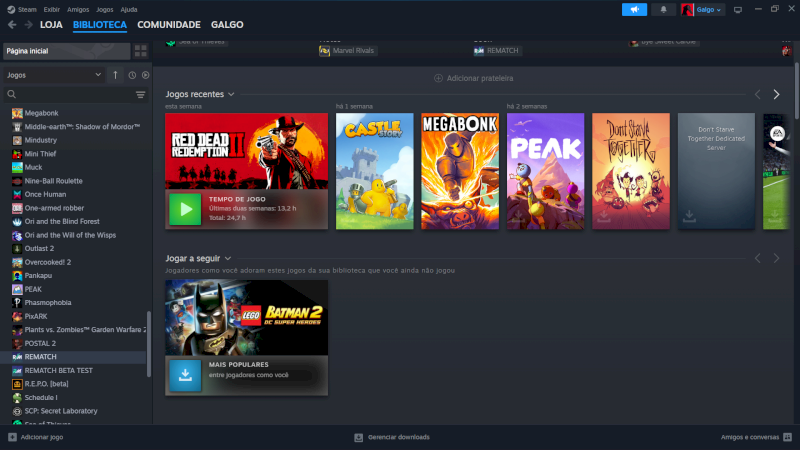Click the blue download button for LEGO Batman 2

pyautogui.click(x=185, y=373)
